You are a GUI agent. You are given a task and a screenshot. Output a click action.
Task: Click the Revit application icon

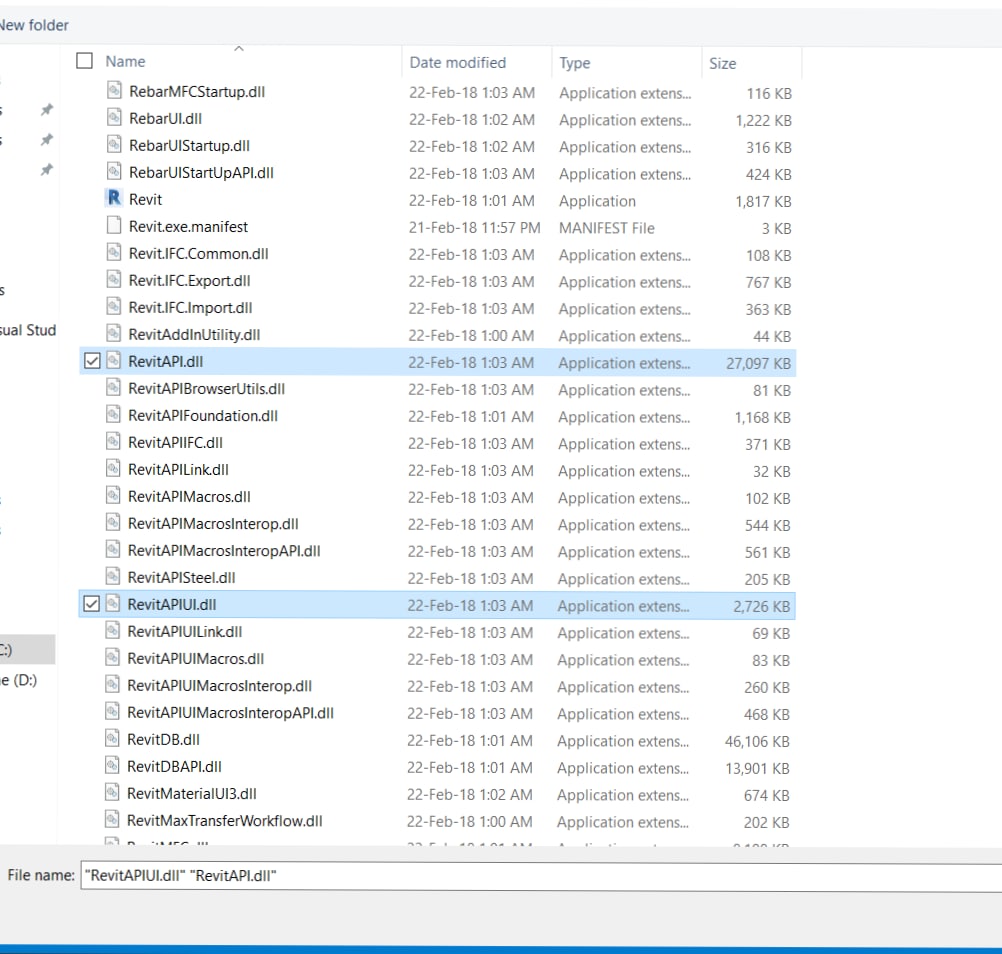[115, 199]
